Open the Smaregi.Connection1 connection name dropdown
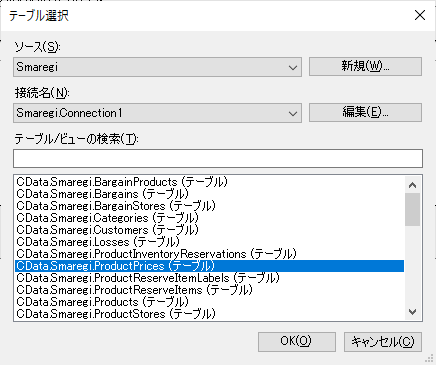The height and width of the screenshot is (365, 436). pyautogui.click(x=157, y=113)
